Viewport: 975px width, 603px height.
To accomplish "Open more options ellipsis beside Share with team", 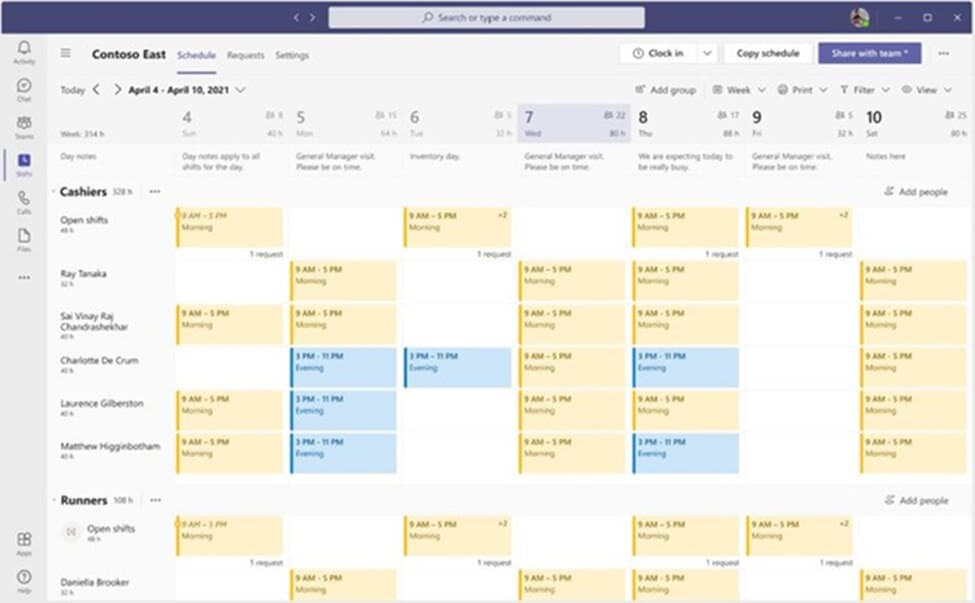I will click(943, 53).
